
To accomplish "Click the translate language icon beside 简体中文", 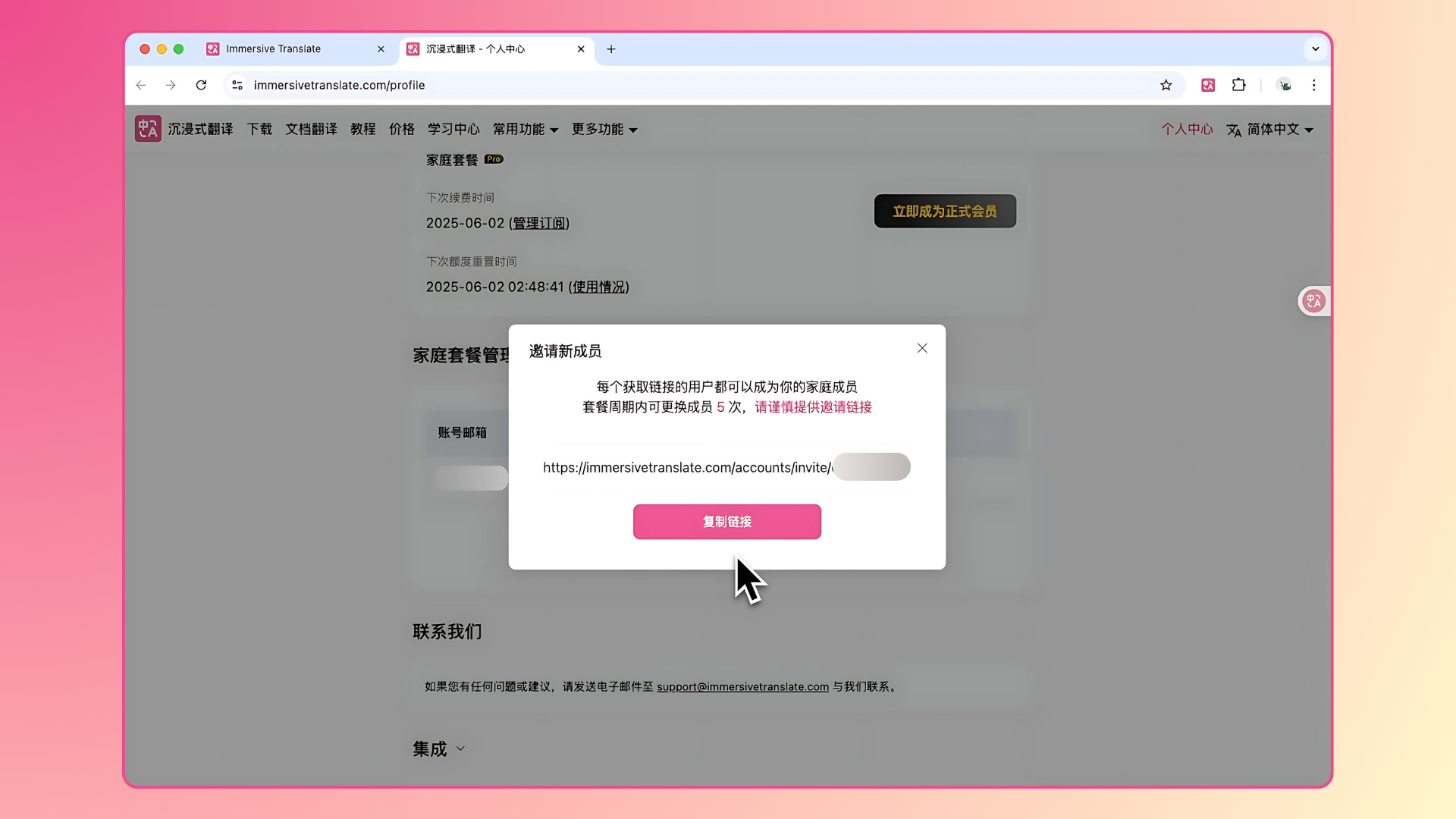I will pos(1234,130).
